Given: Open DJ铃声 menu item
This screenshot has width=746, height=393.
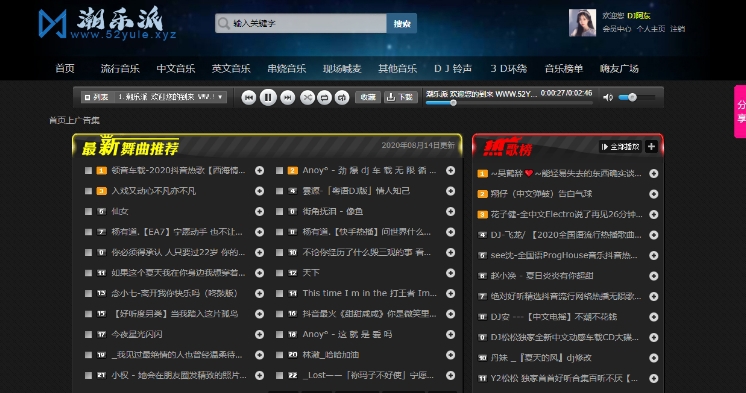Looking at the screenshot, I should (x=452, y=69).
